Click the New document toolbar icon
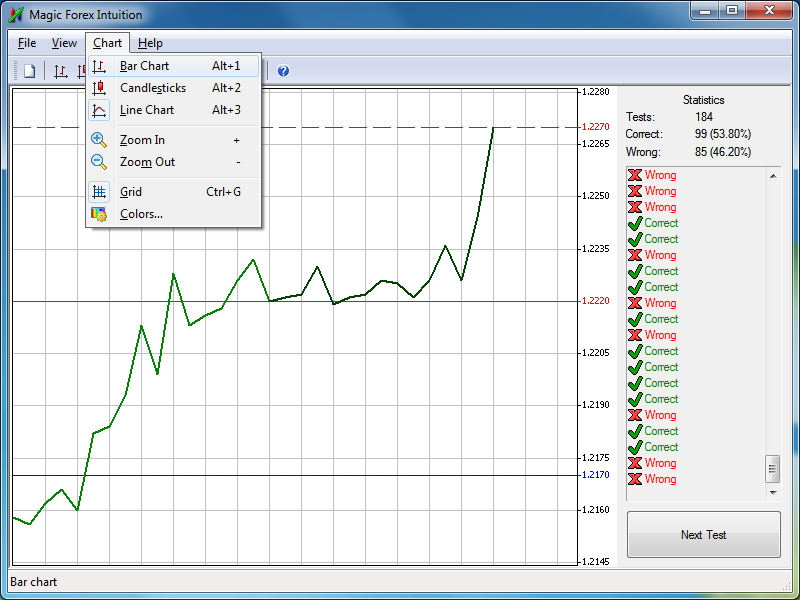The width and height of the screenshot is (800, 600). (x=30, y=71)
